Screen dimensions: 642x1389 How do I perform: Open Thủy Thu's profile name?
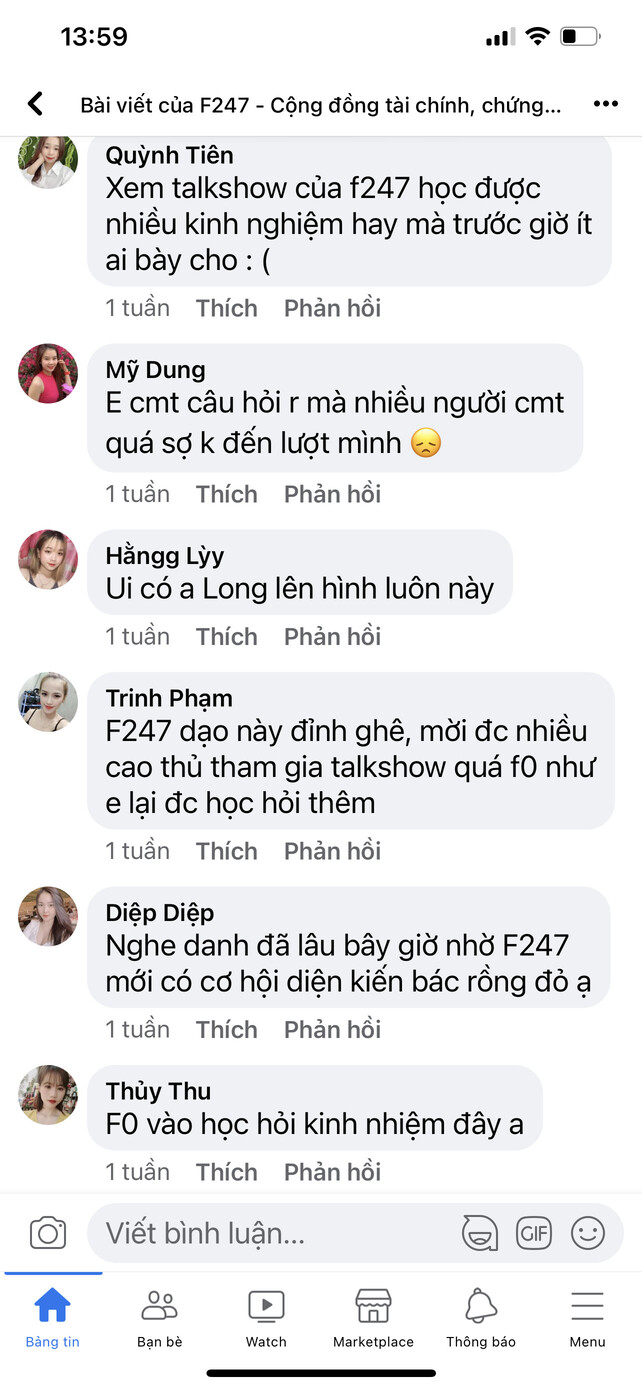point(159,1091)
